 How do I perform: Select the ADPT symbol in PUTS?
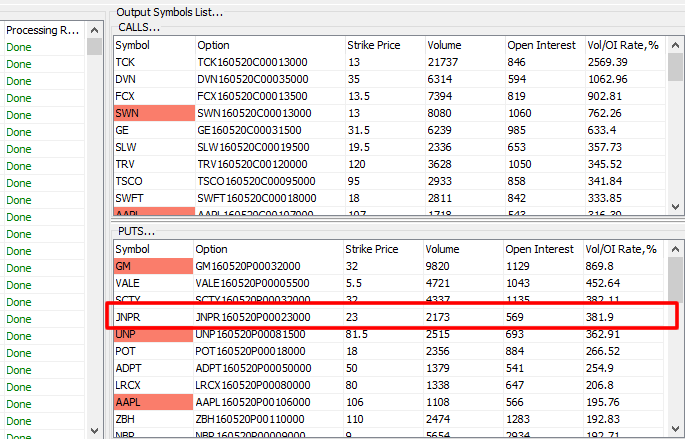coord(128,368)
